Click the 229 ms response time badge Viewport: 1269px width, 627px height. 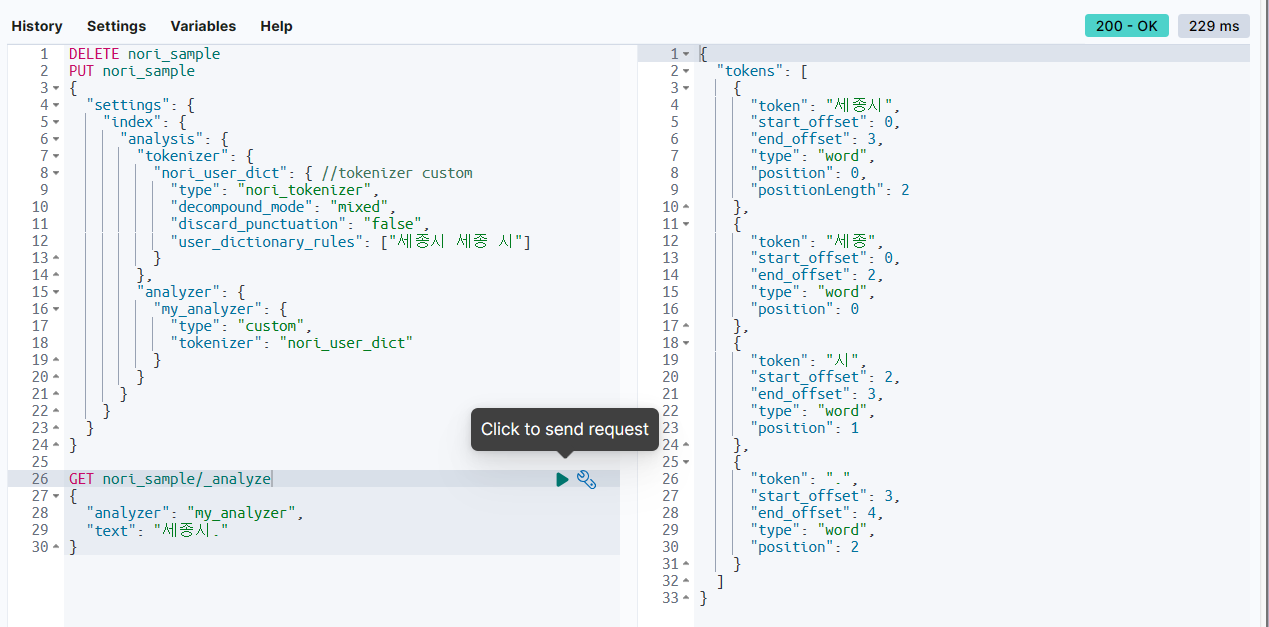(x=1214, y=26)
